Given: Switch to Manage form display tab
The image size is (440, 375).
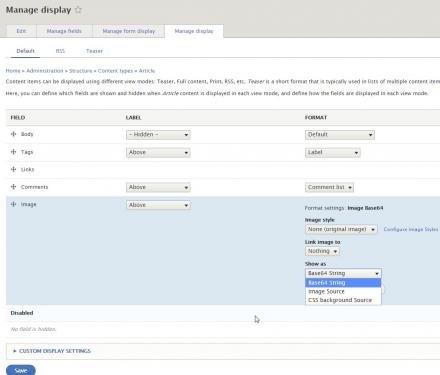Looking at the screenshot, I should [129, 31].
